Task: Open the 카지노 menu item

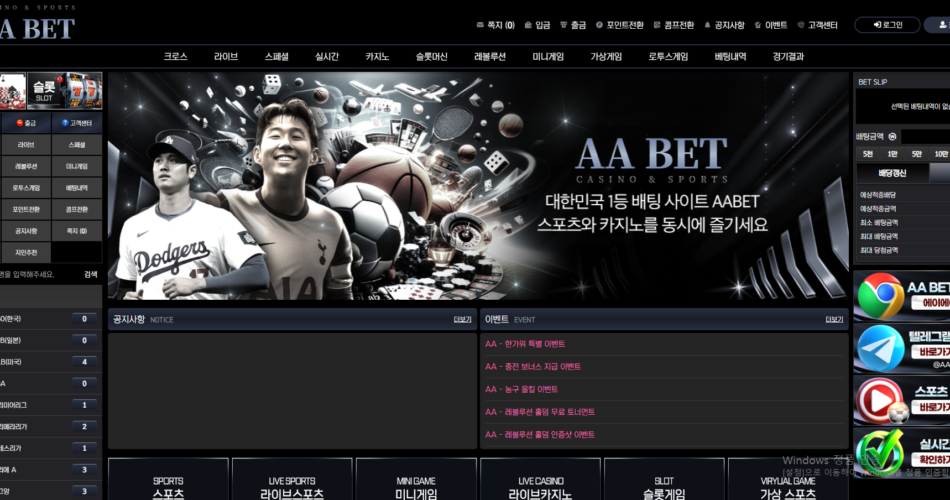Action: [x=377, y=56]
